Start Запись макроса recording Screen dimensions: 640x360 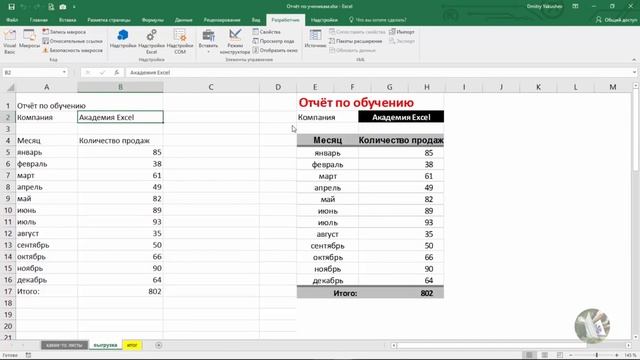point(64,32)
